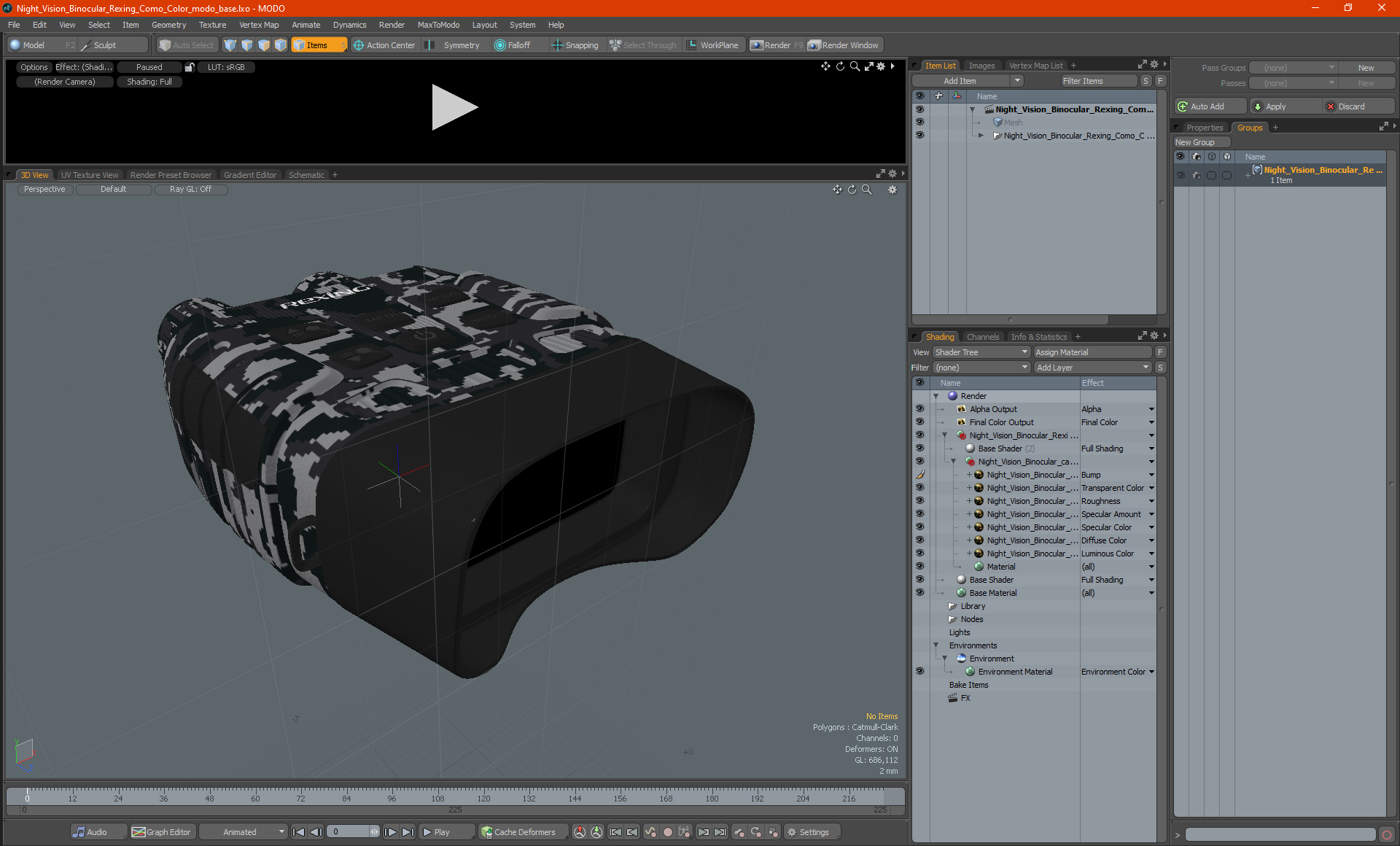Open the Animated dropdown in timeline
The height and width of the screenshot is (846, 1400).
pyautogui.click(x=244, y=832)
